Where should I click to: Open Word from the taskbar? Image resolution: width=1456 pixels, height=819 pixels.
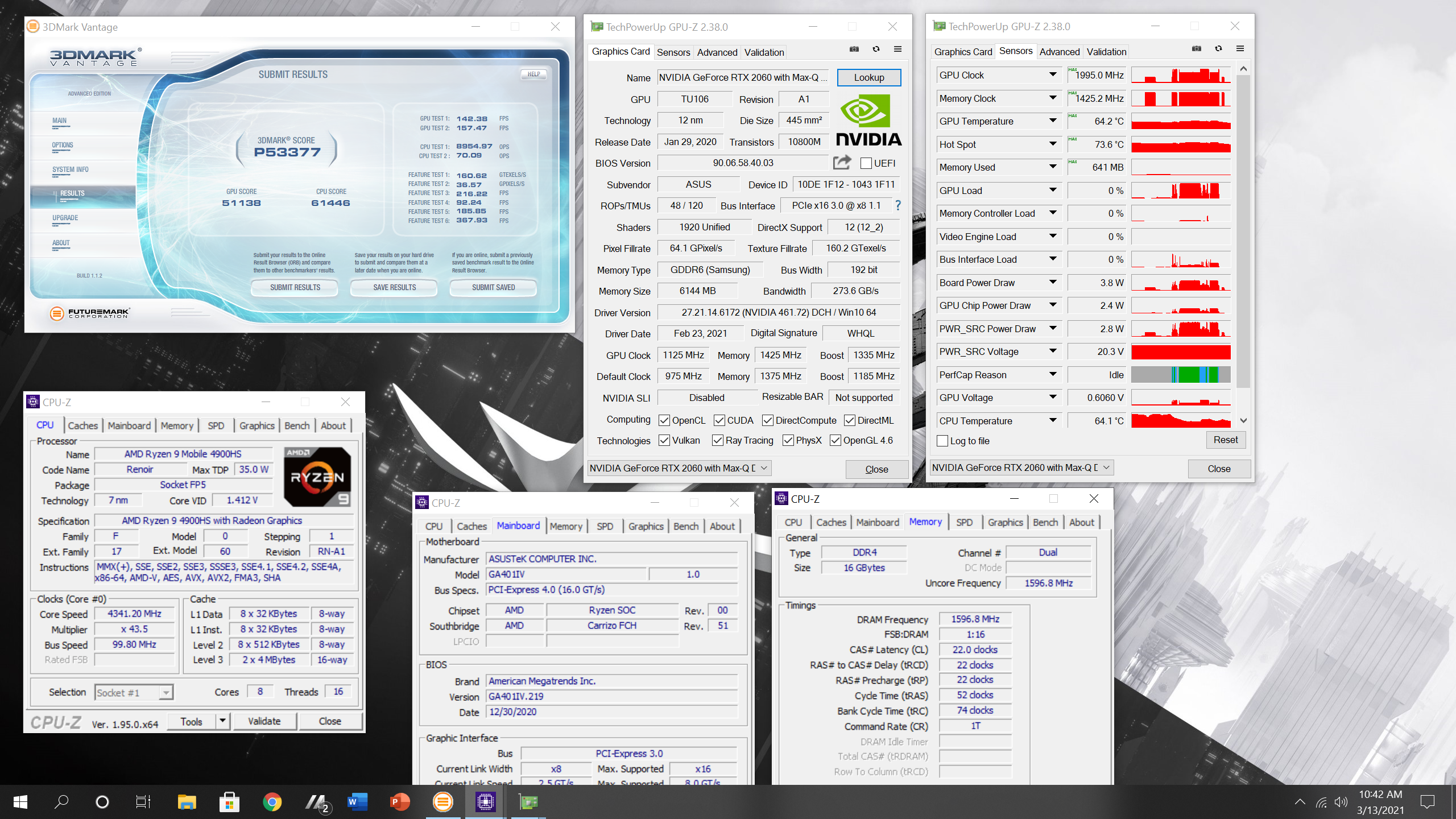pos(357,802)
